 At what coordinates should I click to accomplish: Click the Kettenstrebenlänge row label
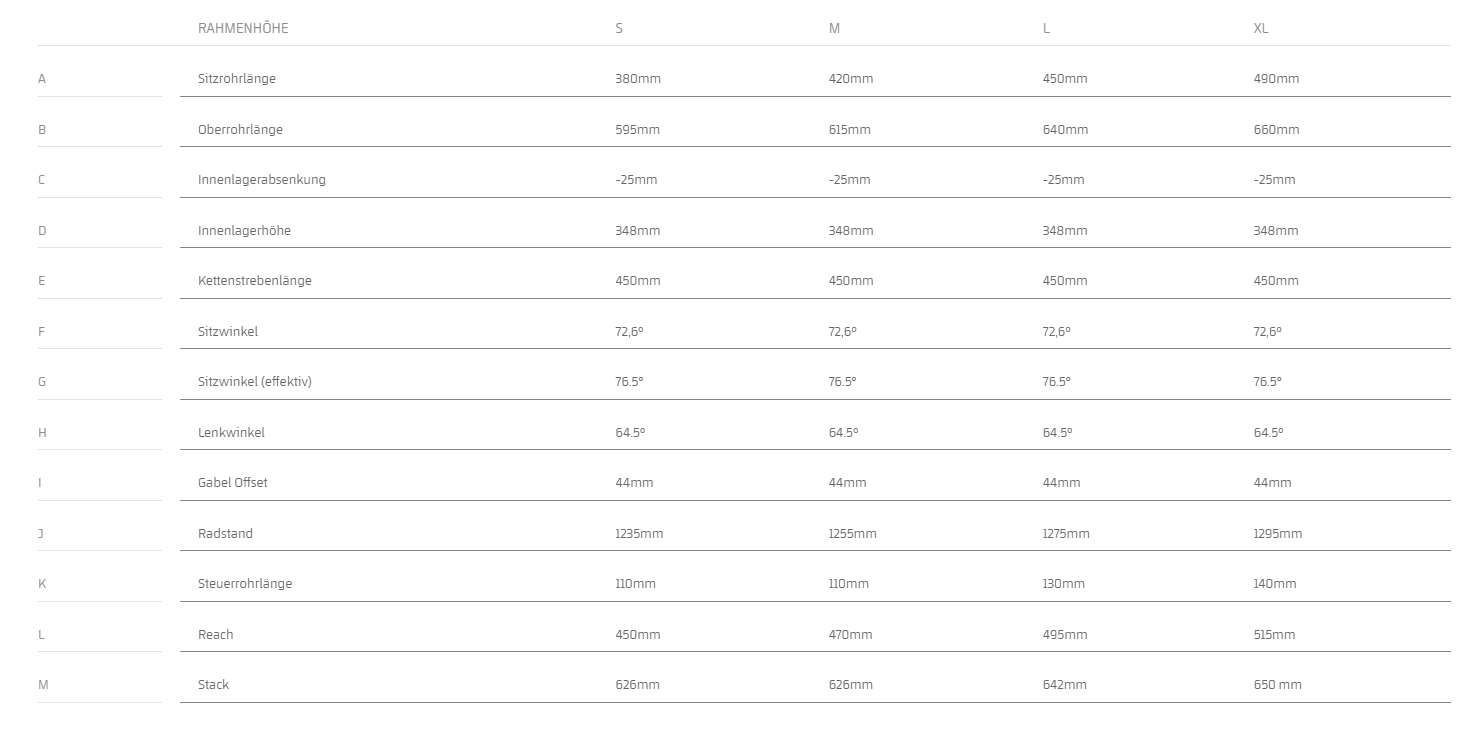[x=255, y=281]
